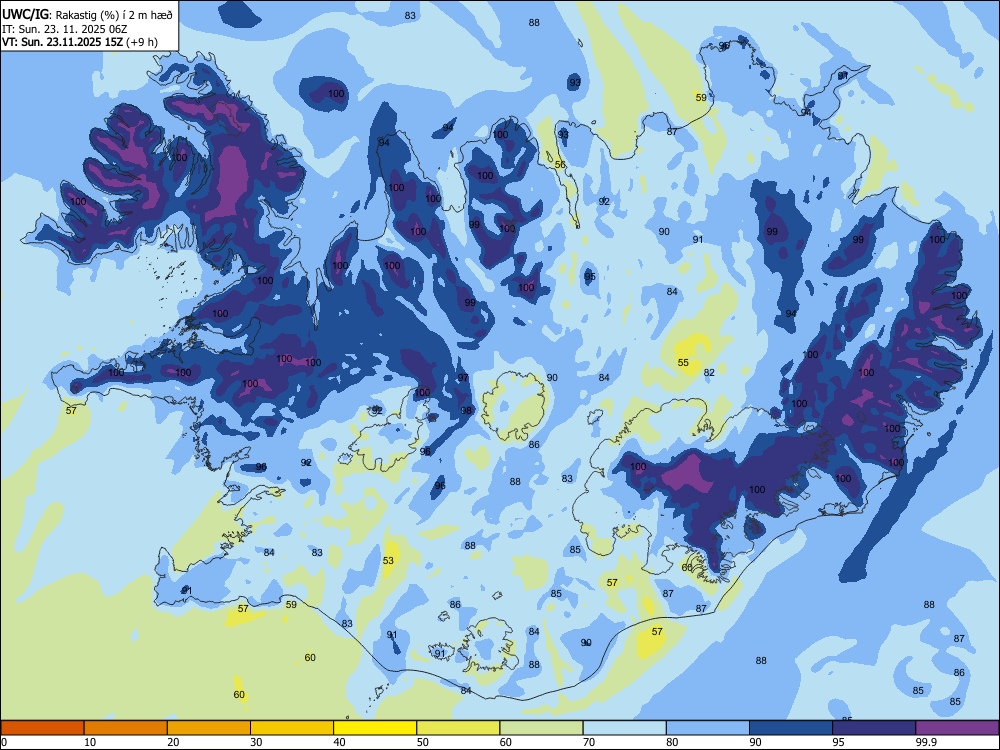Select the legend scale label '30'
This screenshot has height=750, width=1000.
coord(256,742)
